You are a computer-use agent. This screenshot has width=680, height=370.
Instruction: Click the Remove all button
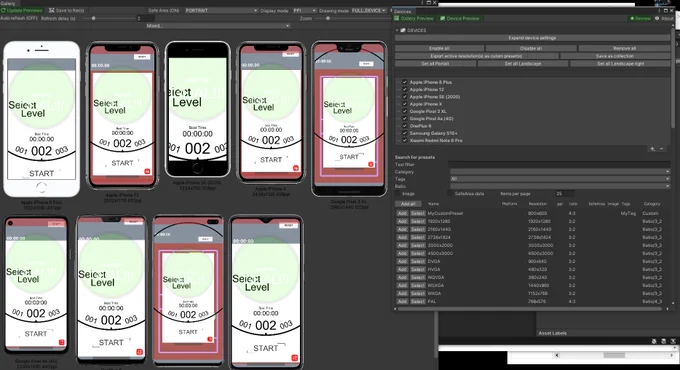click(624, 48)
